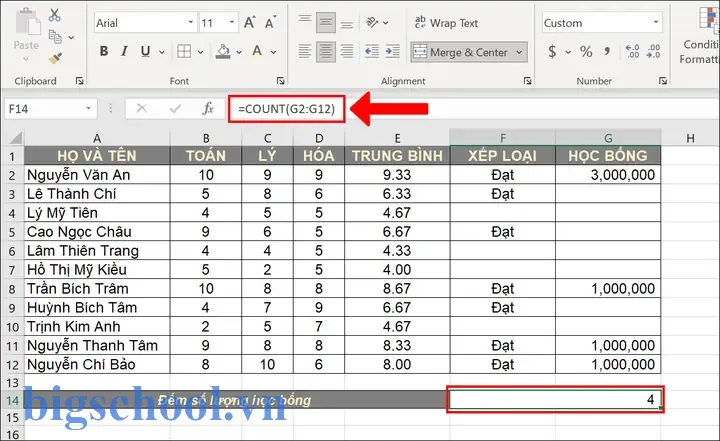Toggle Underline formatting

(x=146, y=51)
